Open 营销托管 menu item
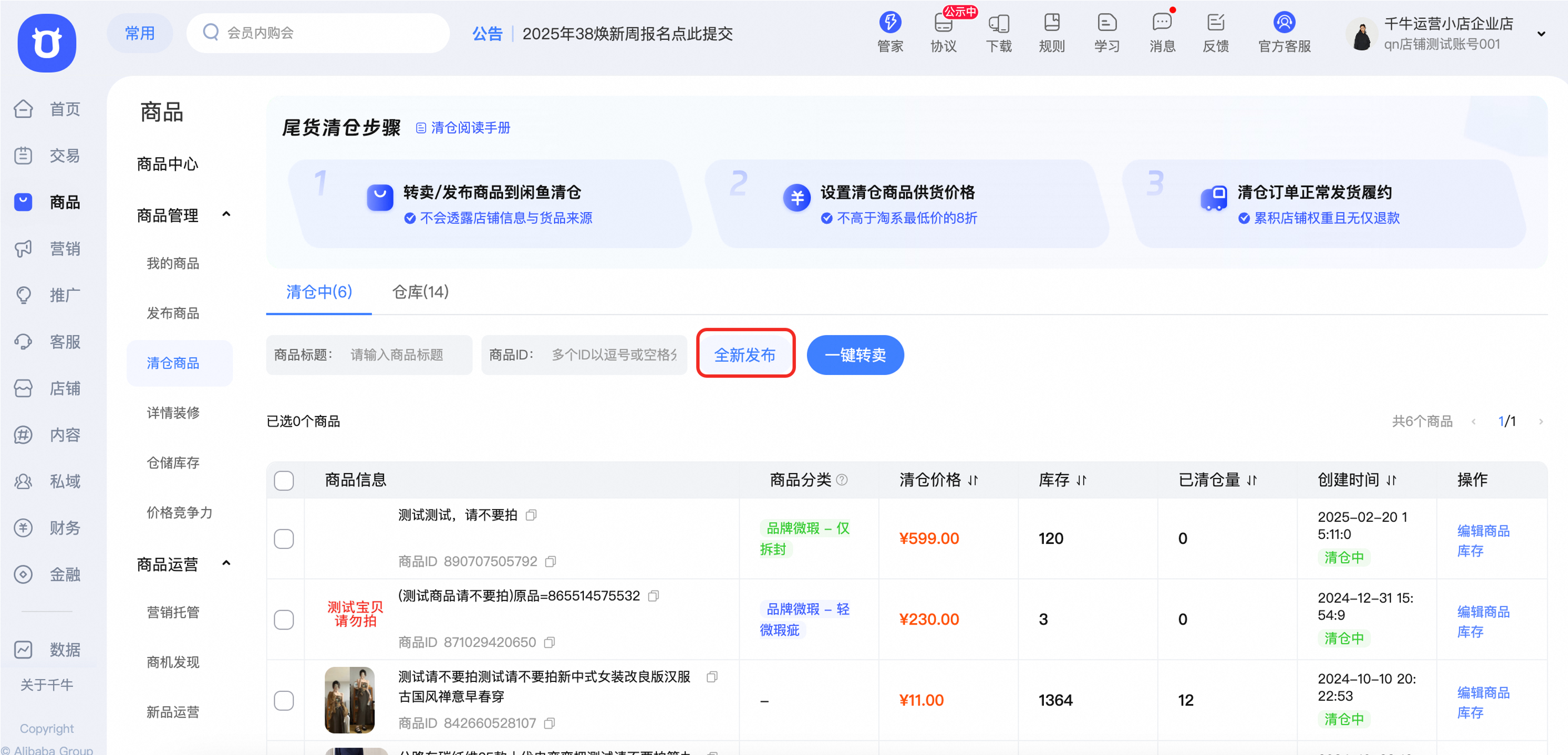The image size is (1568, 755). (x=173, y=613)
